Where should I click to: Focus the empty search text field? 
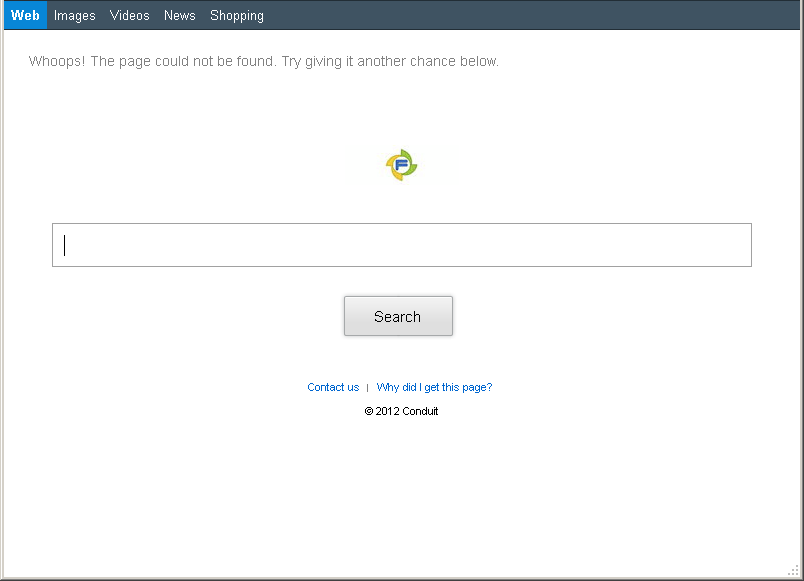402,245
